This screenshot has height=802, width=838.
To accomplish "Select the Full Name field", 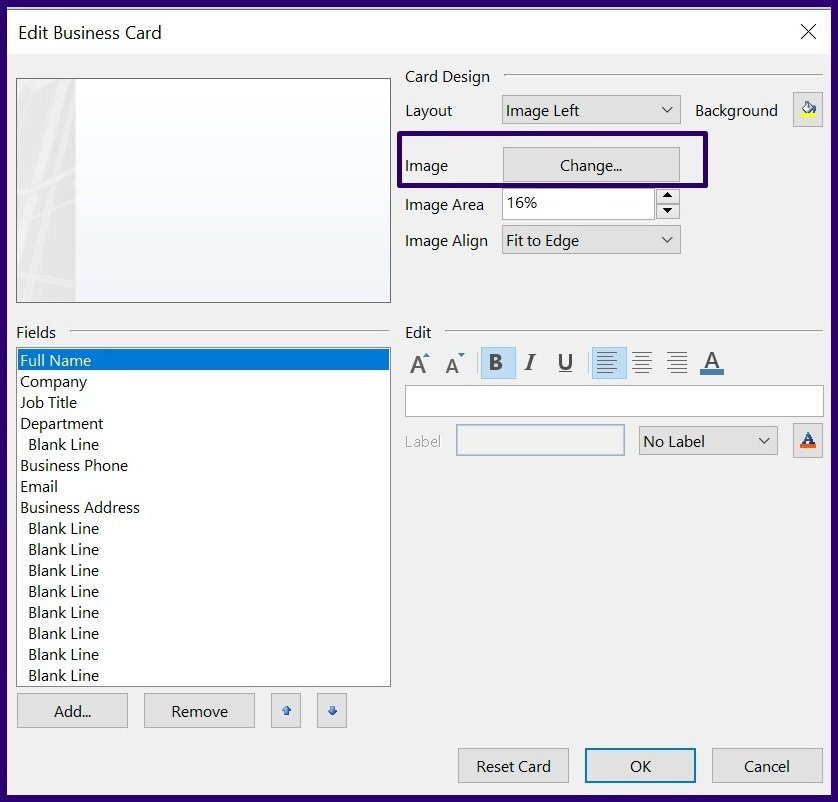I will (203, 360).
